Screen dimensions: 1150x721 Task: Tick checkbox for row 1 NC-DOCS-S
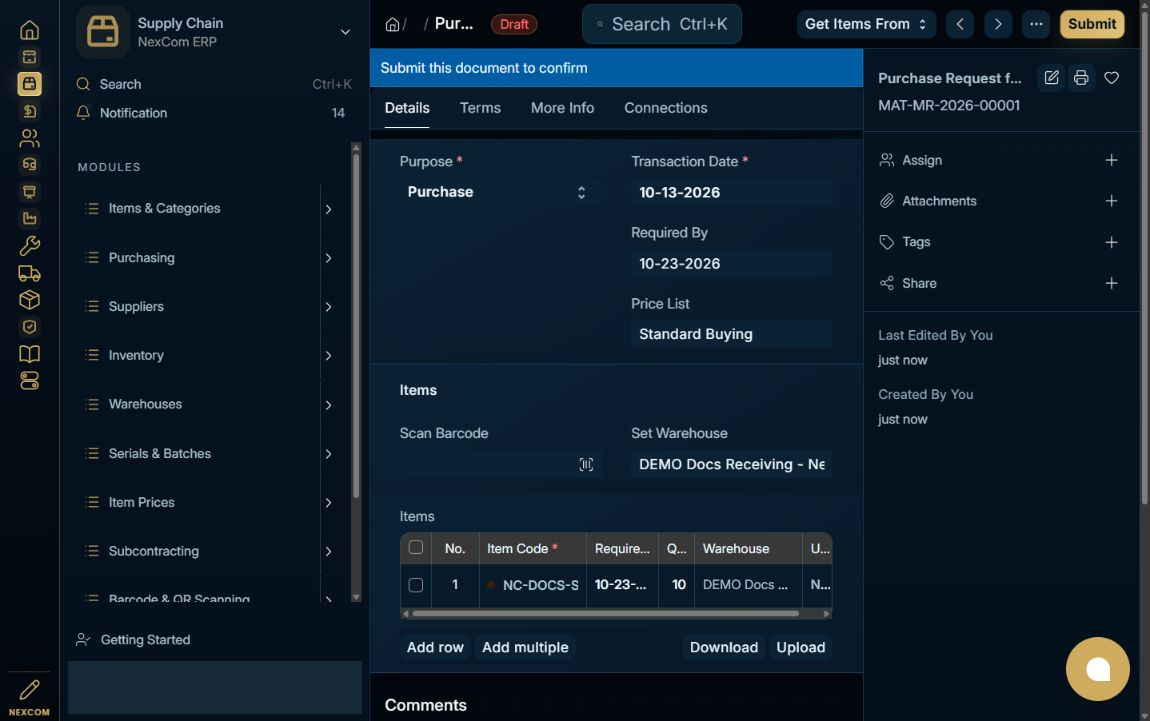pyautogui.click(x=416, y=585)
